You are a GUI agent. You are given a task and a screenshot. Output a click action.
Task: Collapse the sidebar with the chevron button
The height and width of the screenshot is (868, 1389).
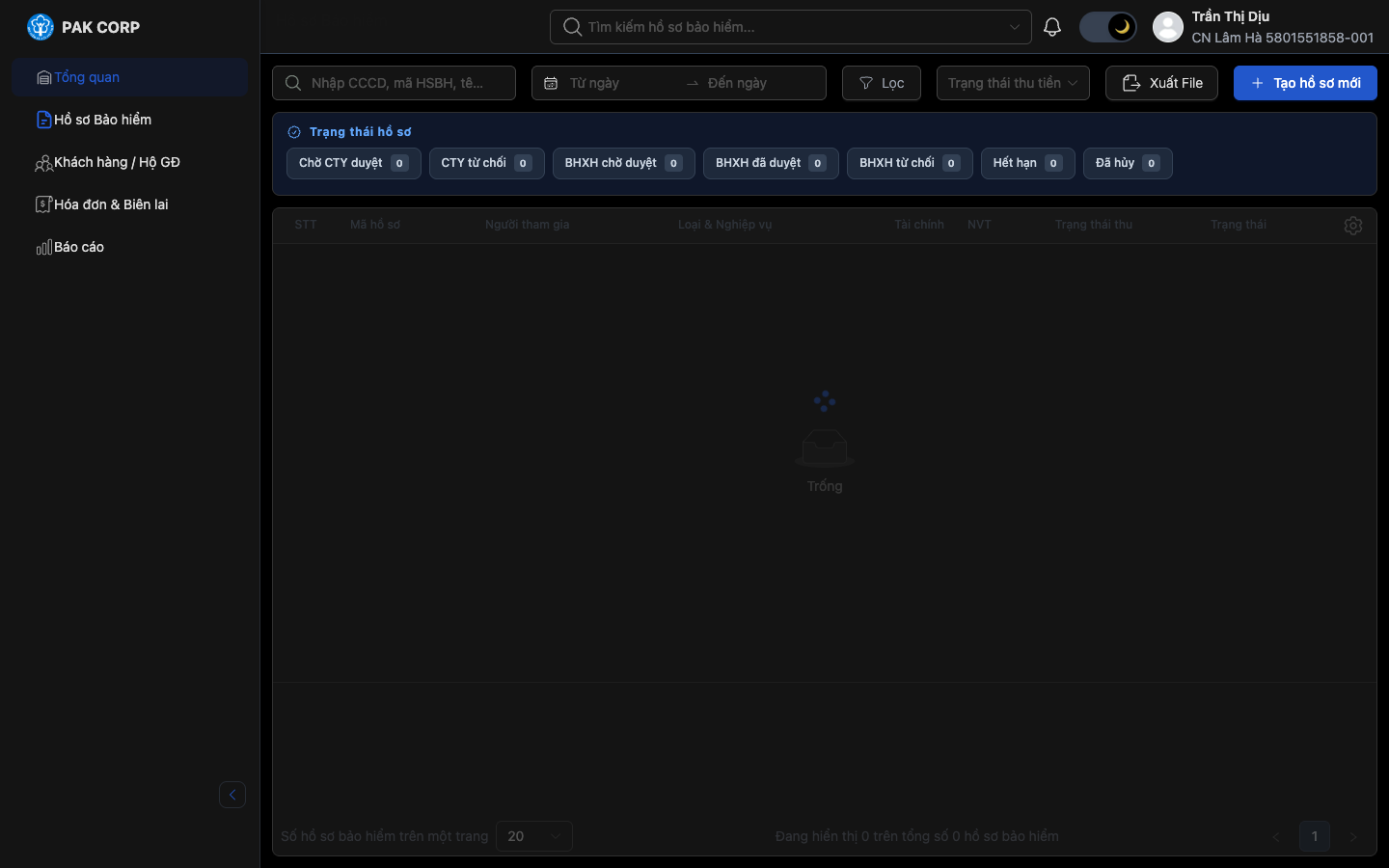(232, 795)
